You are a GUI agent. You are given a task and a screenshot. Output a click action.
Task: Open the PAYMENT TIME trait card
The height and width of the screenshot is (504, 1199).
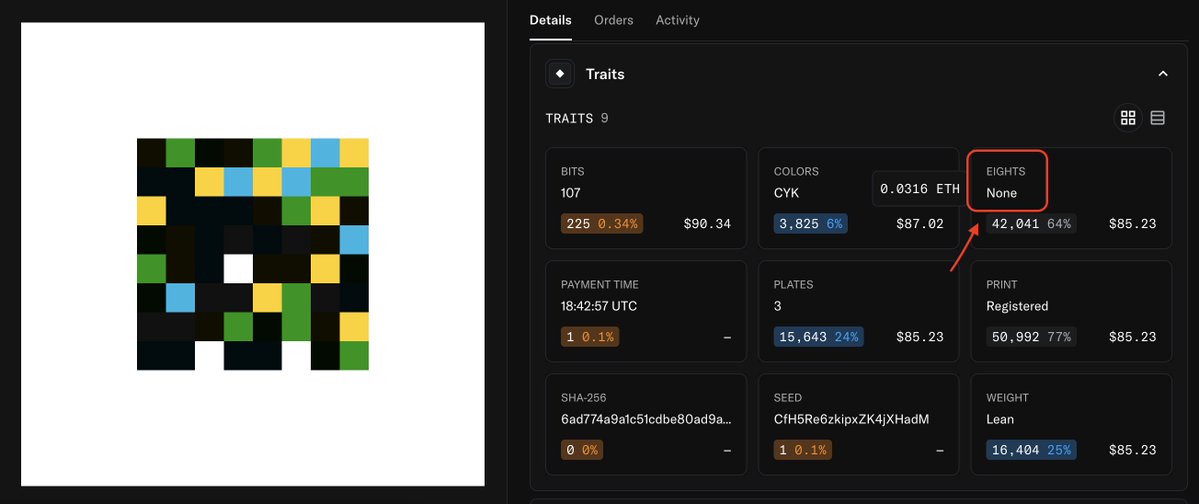point(646,311)
